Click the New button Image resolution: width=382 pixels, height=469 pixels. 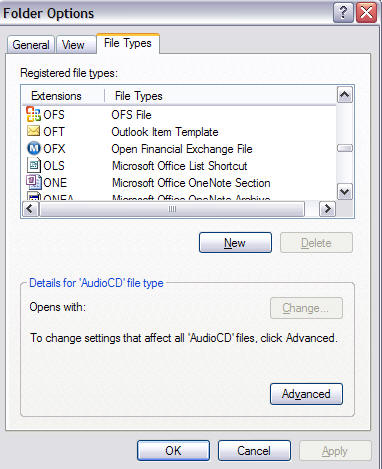click(235, 243)
